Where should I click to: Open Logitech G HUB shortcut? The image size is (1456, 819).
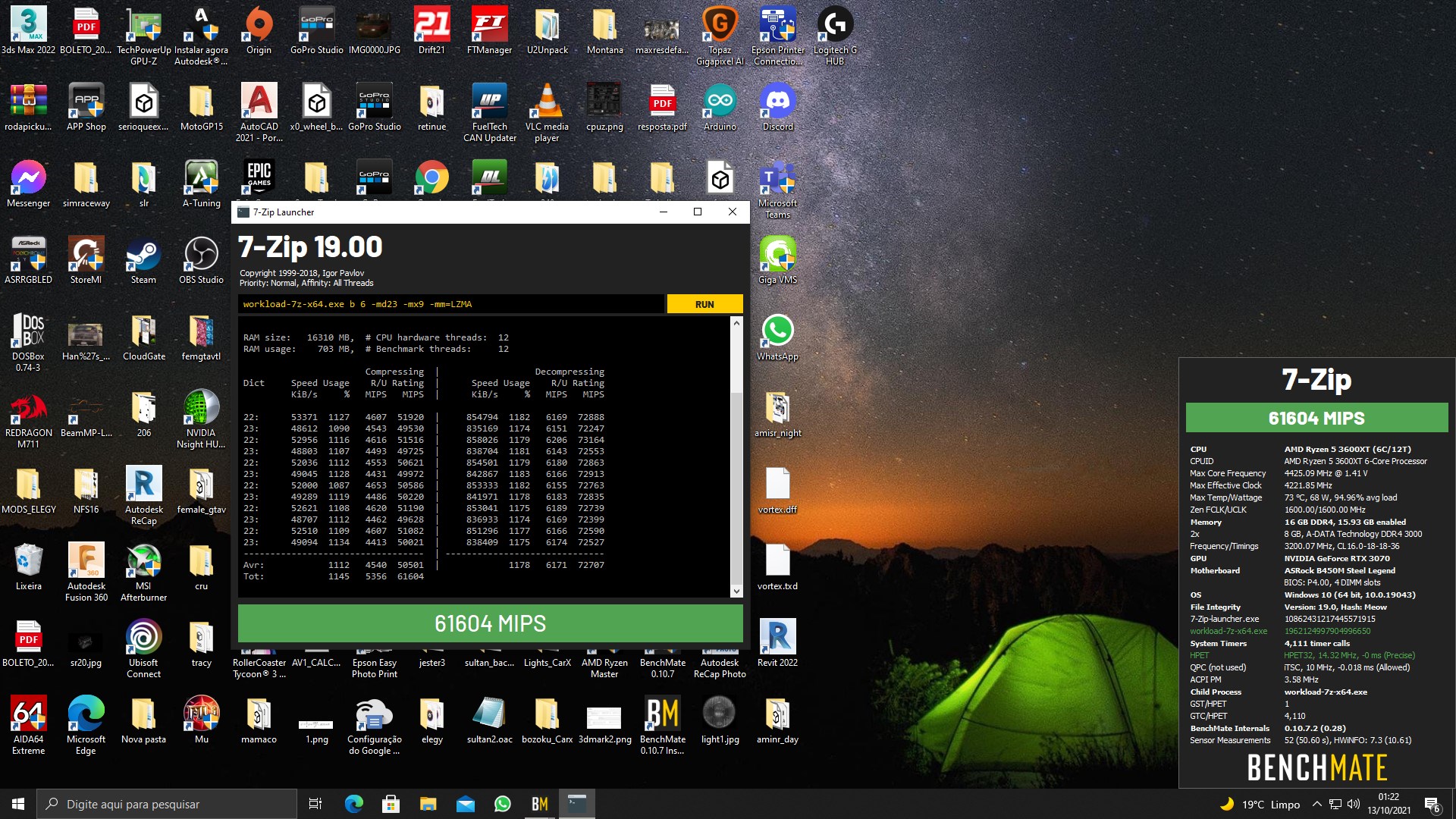tap(835, 36)
